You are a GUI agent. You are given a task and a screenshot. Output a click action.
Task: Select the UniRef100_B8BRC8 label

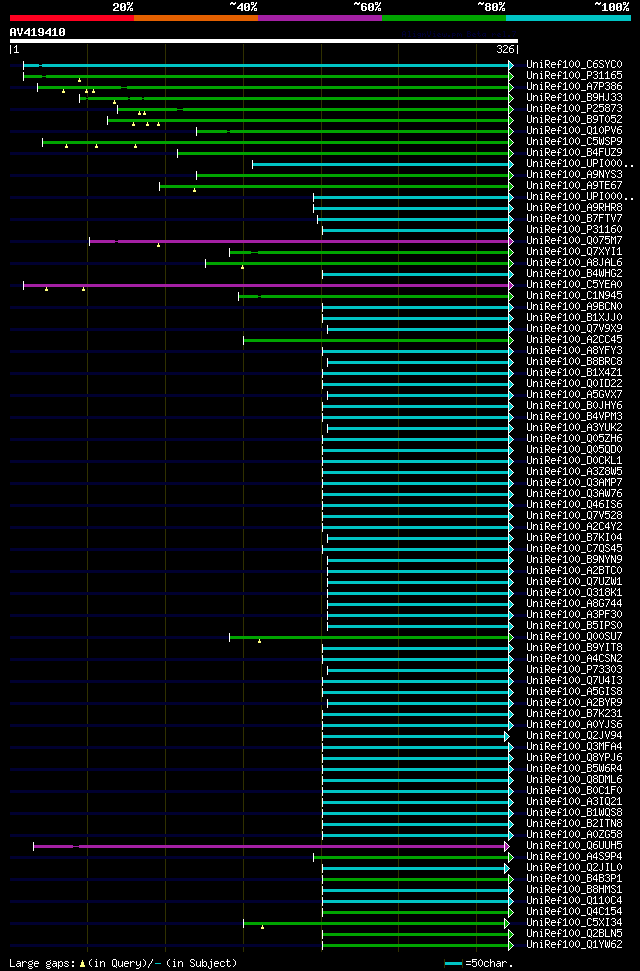point(574,362)
